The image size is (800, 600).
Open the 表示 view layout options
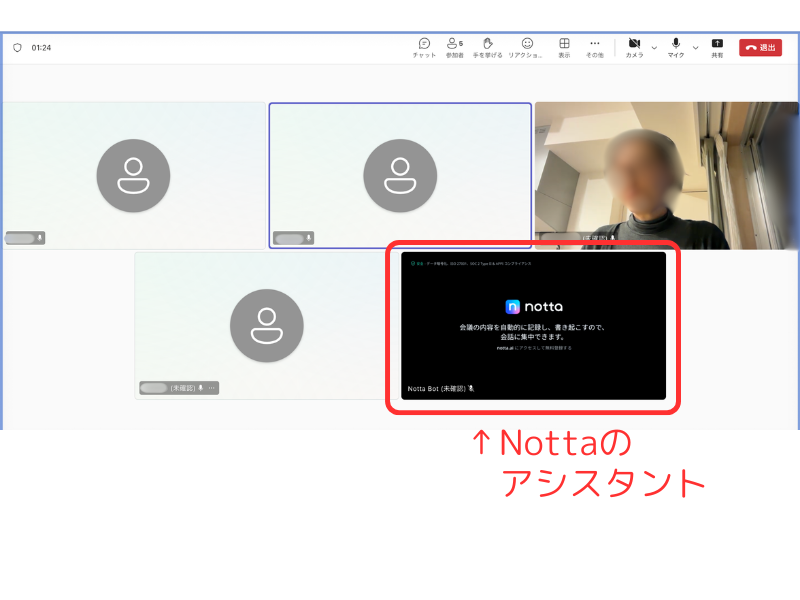(564, 47)
